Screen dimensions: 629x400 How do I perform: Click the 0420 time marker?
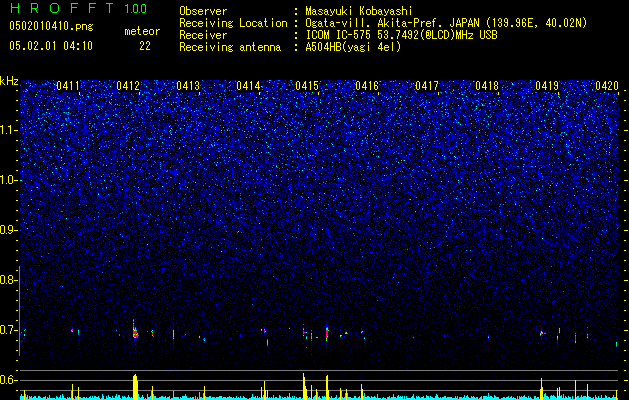(x=607, y=86)
